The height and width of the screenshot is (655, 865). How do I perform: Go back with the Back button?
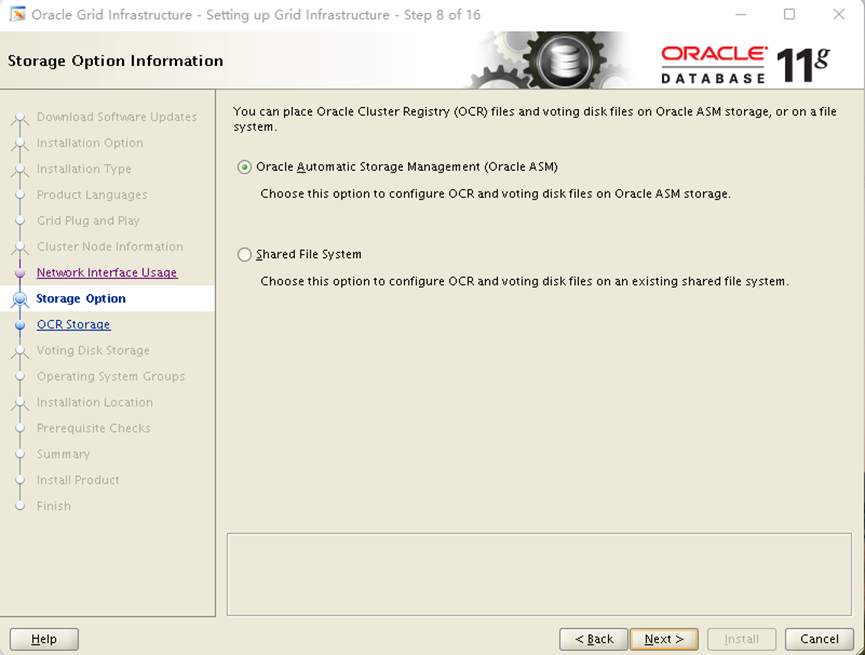pos(594,639)
